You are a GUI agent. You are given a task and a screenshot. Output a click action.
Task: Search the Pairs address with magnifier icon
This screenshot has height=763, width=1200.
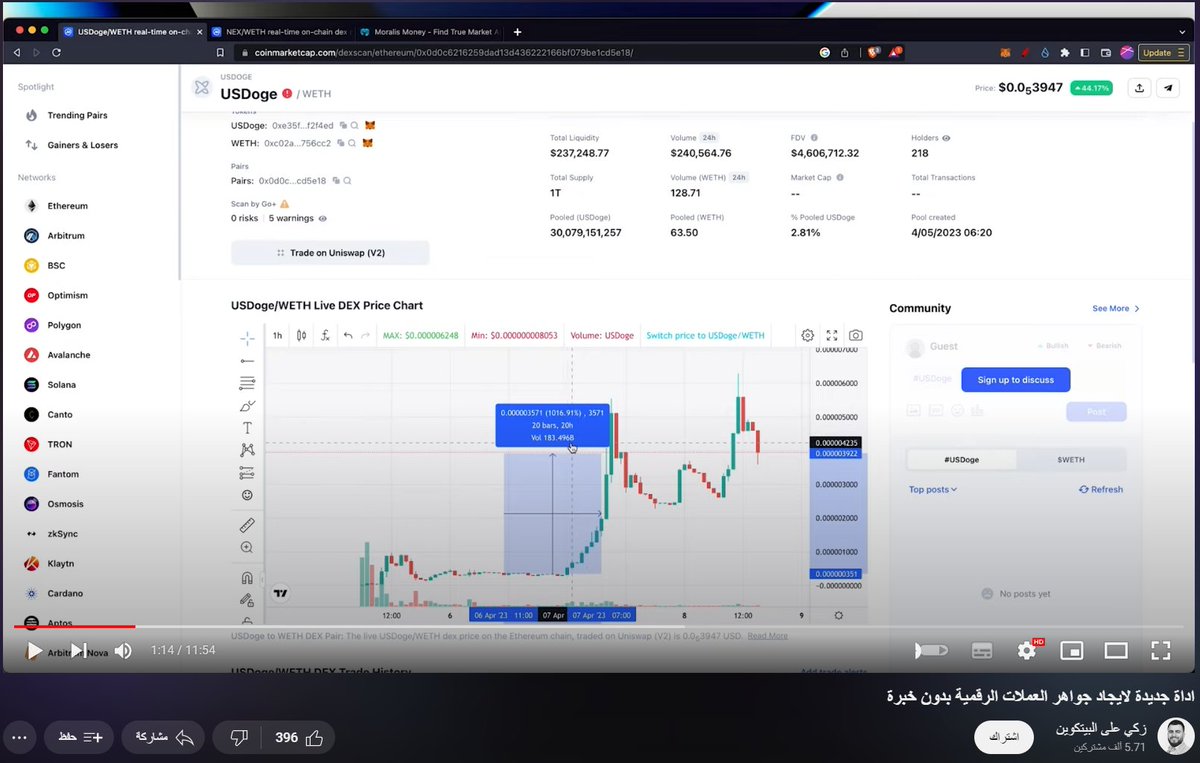[347, 181]
